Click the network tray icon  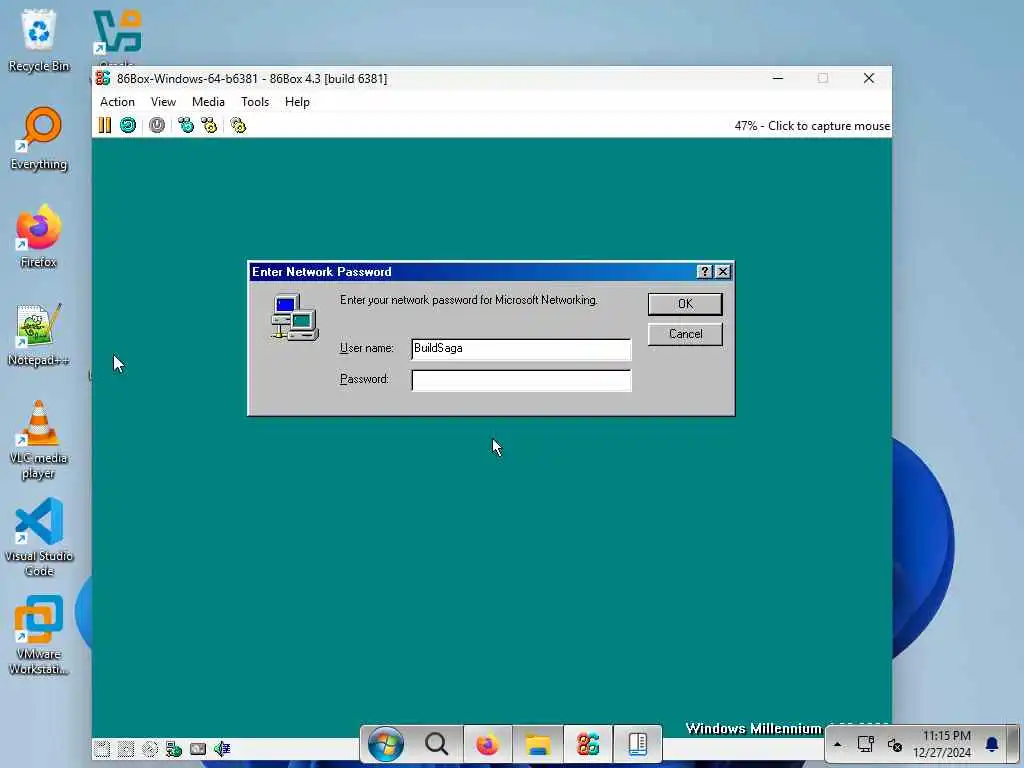click(866, 744)
